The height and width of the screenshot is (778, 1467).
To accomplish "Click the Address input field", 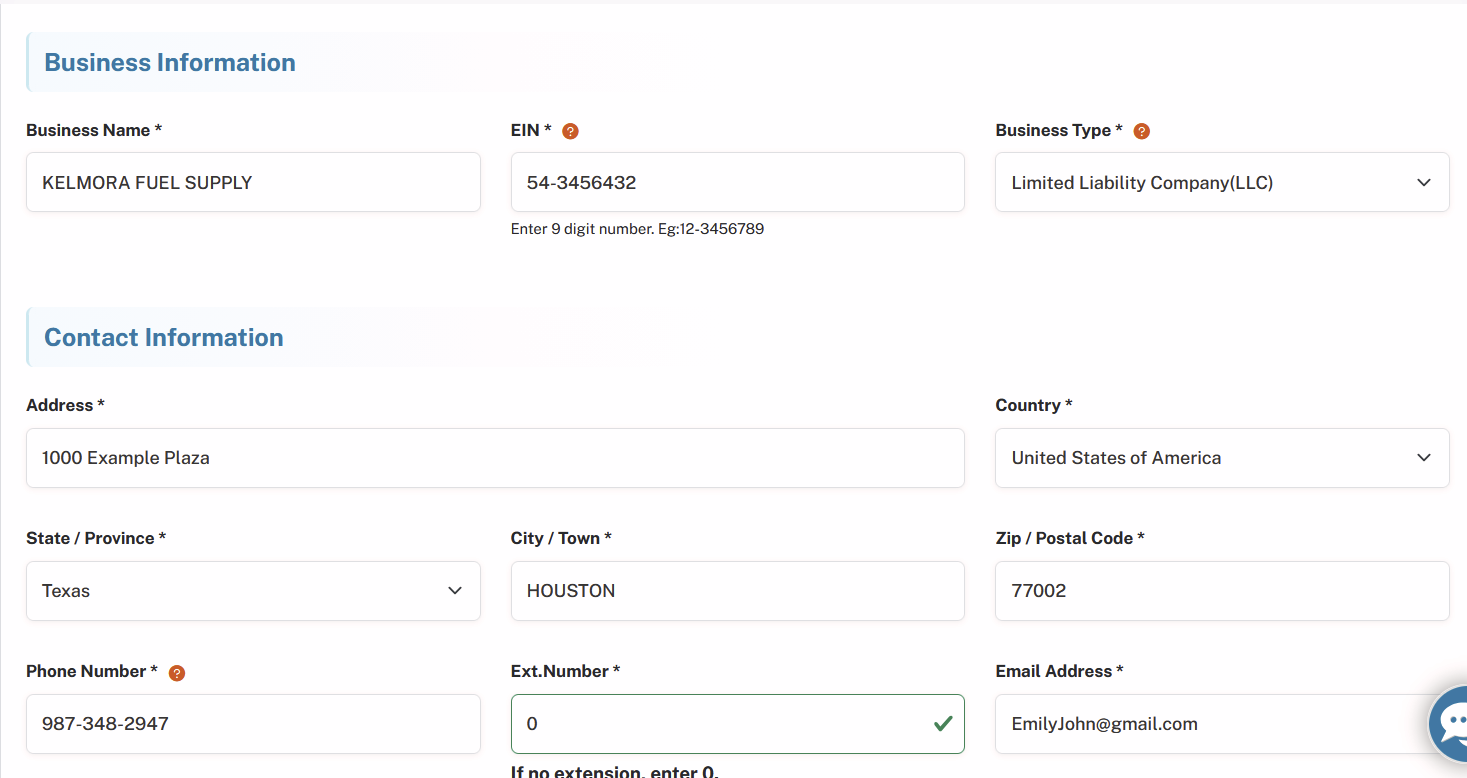I will coord(495,458).
